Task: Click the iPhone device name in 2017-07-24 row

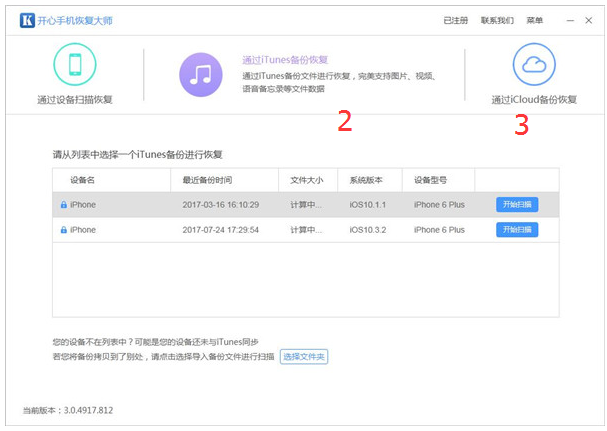Action: [83, 230]
